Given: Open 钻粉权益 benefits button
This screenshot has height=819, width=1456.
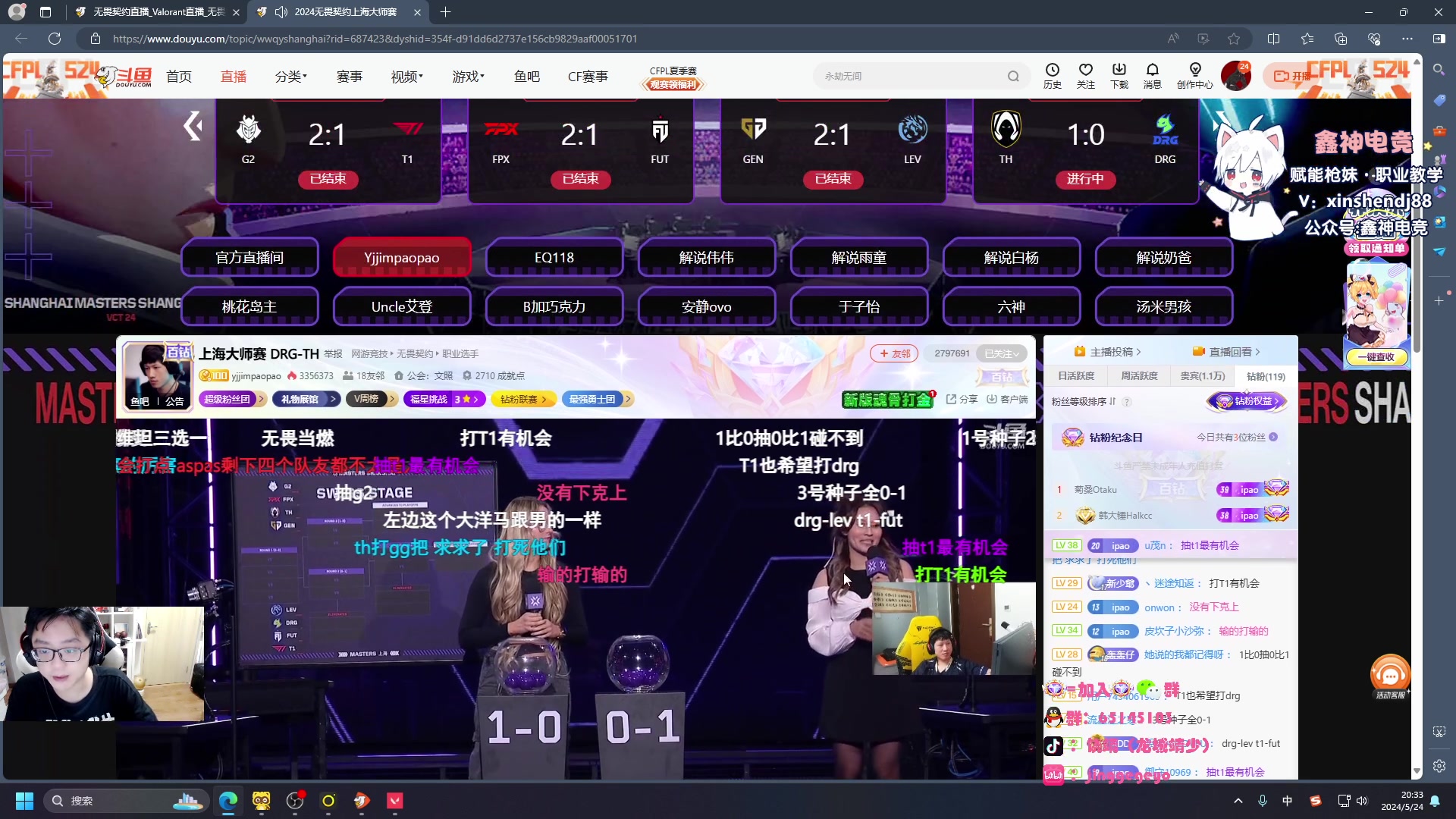Looking at the screenshot, I should pos(1247,401).
